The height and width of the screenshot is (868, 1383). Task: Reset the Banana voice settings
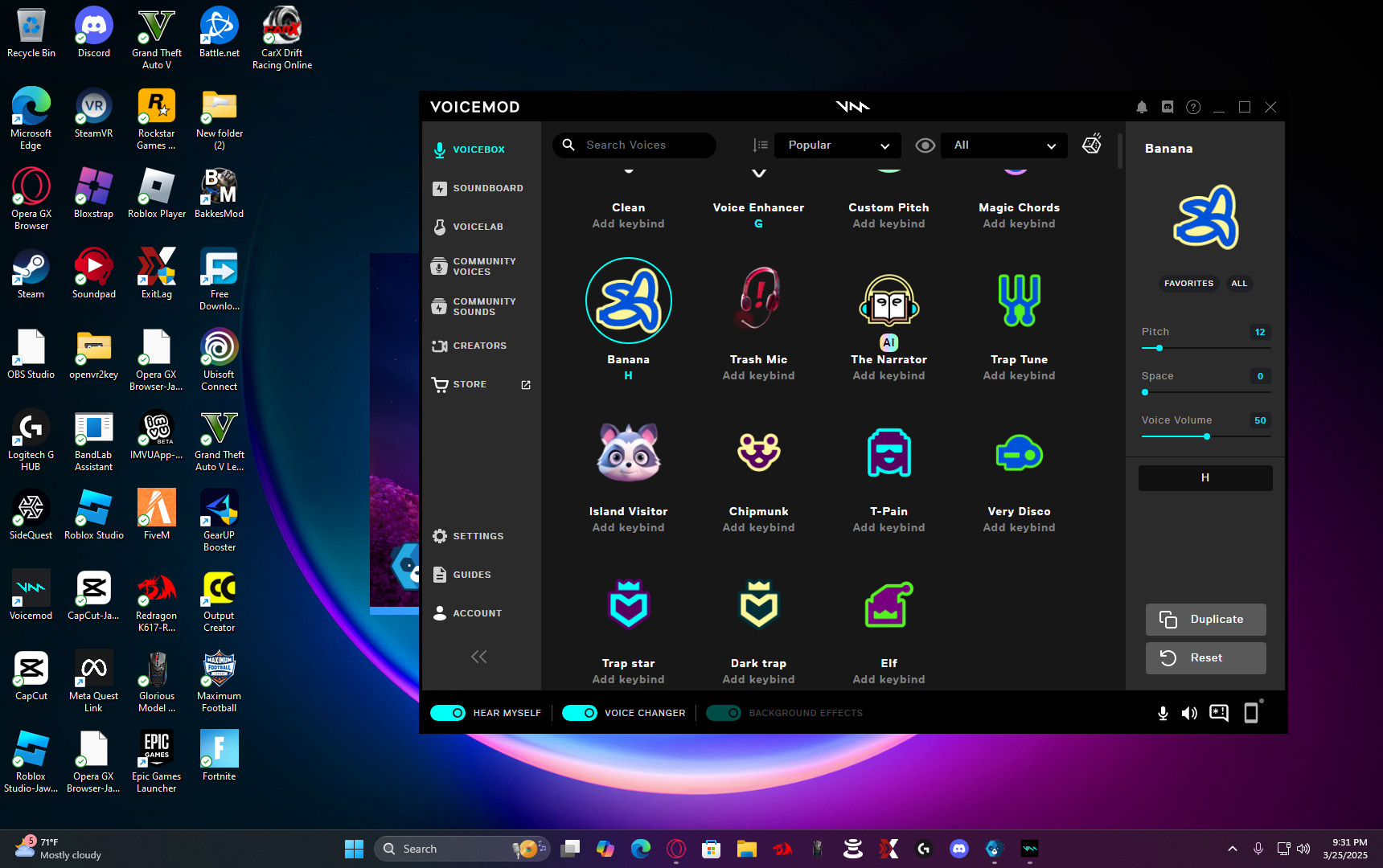pyautogui.click(x=1205, y=658)
